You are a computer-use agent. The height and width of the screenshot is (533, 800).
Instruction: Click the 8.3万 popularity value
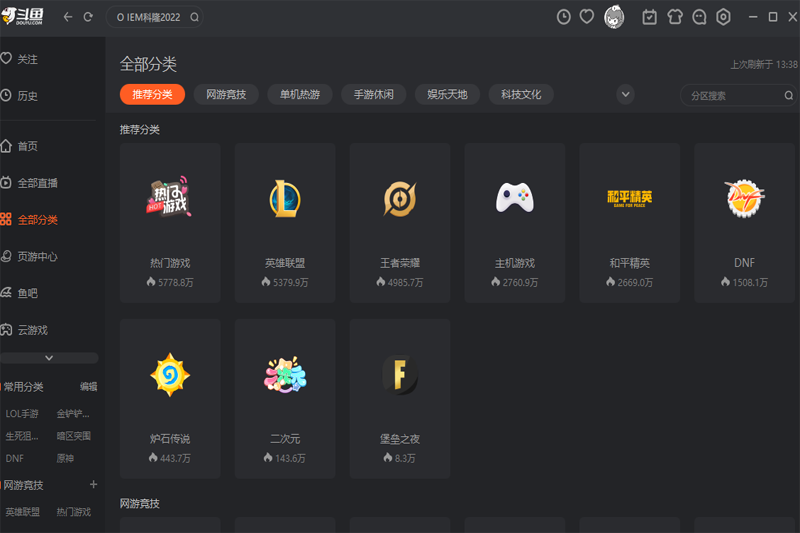click(x=405, y=458)
